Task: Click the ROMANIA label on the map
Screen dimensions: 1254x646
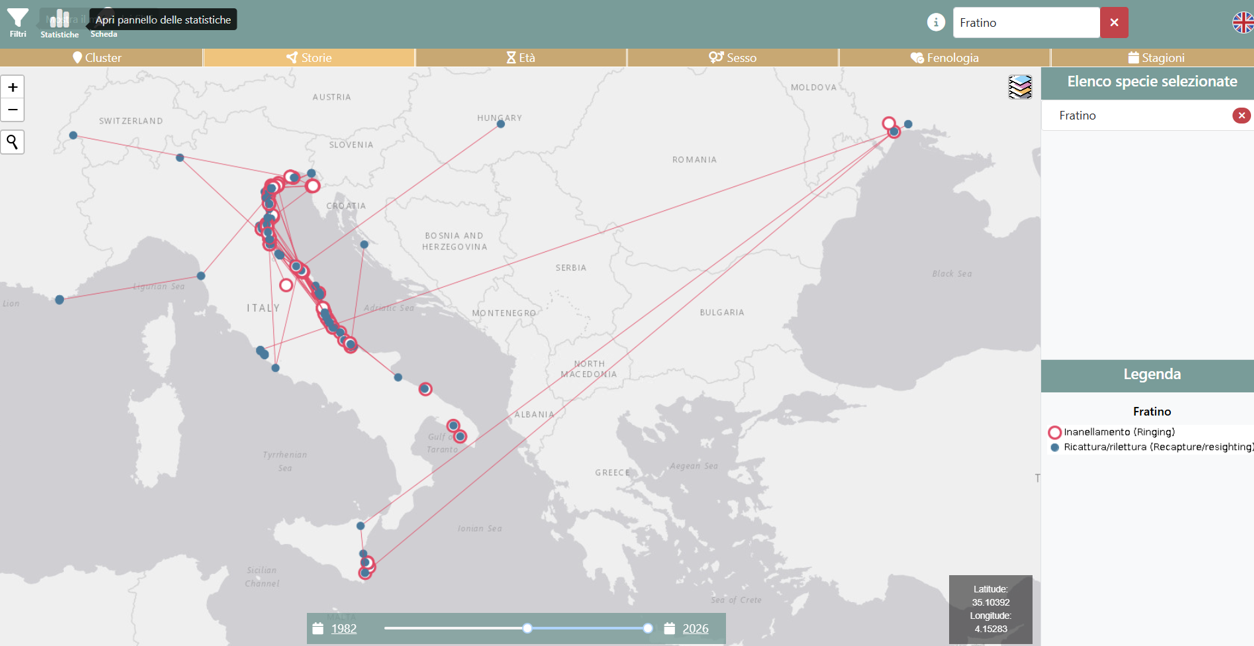Action: 694,160
